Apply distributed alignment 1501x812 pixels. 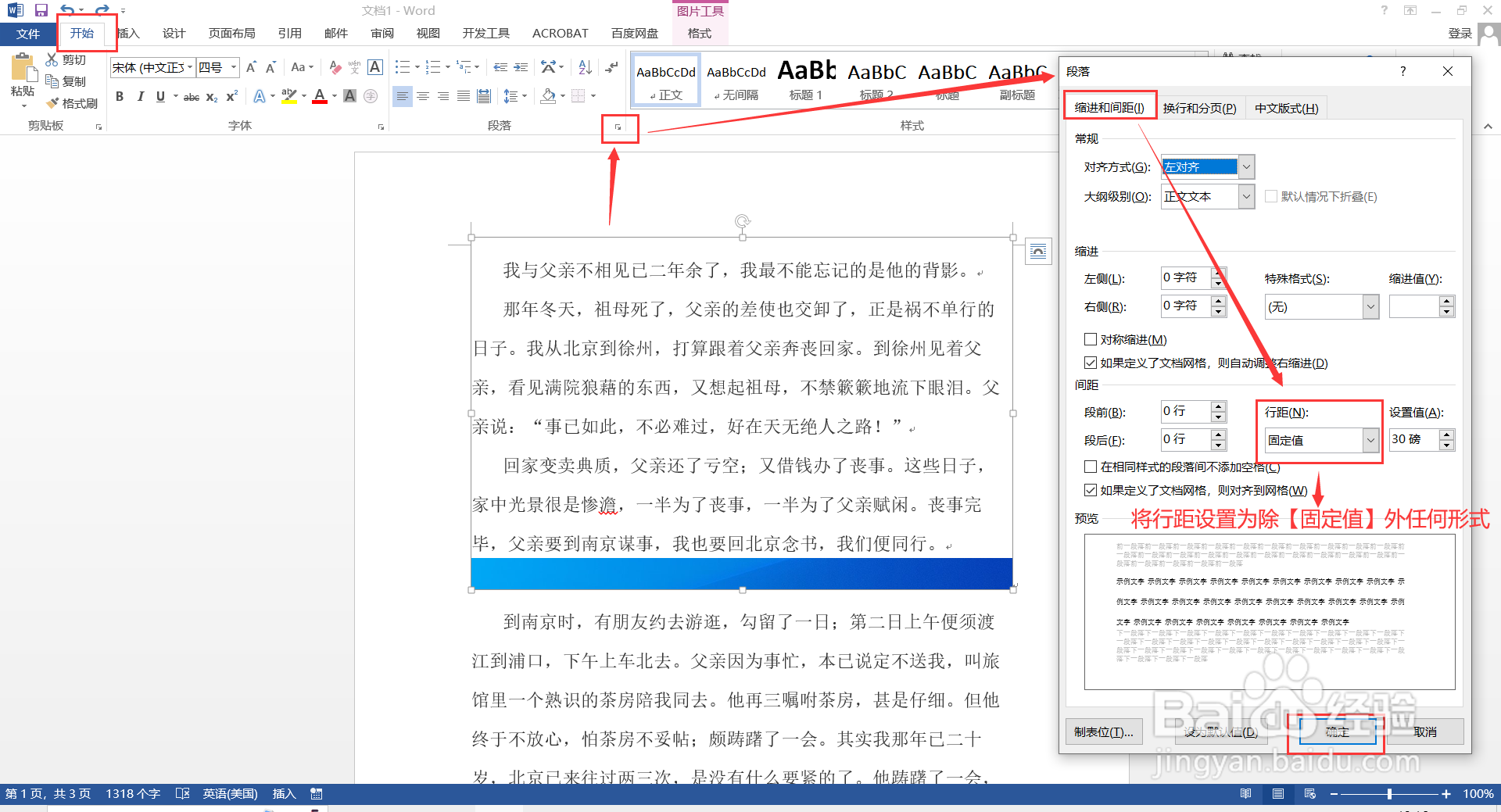(484, 96)
